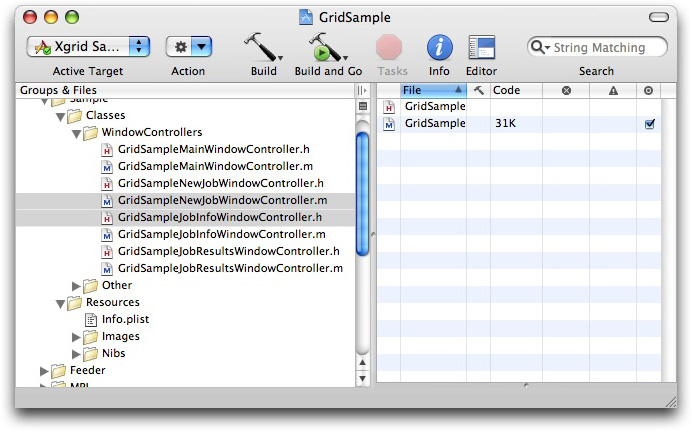Click the scroll up arrow
This screenshot has height=433, width=692.
(362, 363)
